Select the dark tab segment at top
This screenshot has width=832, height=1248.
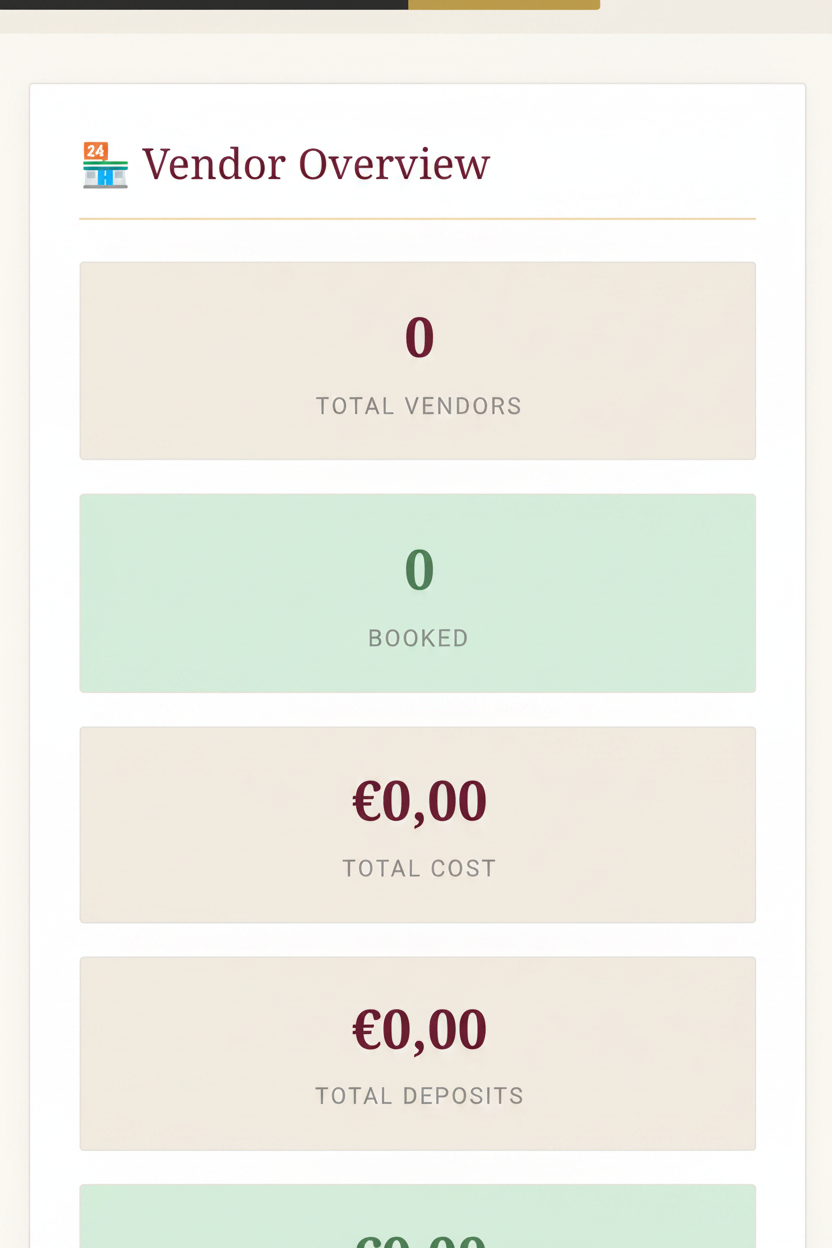[204, 5]
